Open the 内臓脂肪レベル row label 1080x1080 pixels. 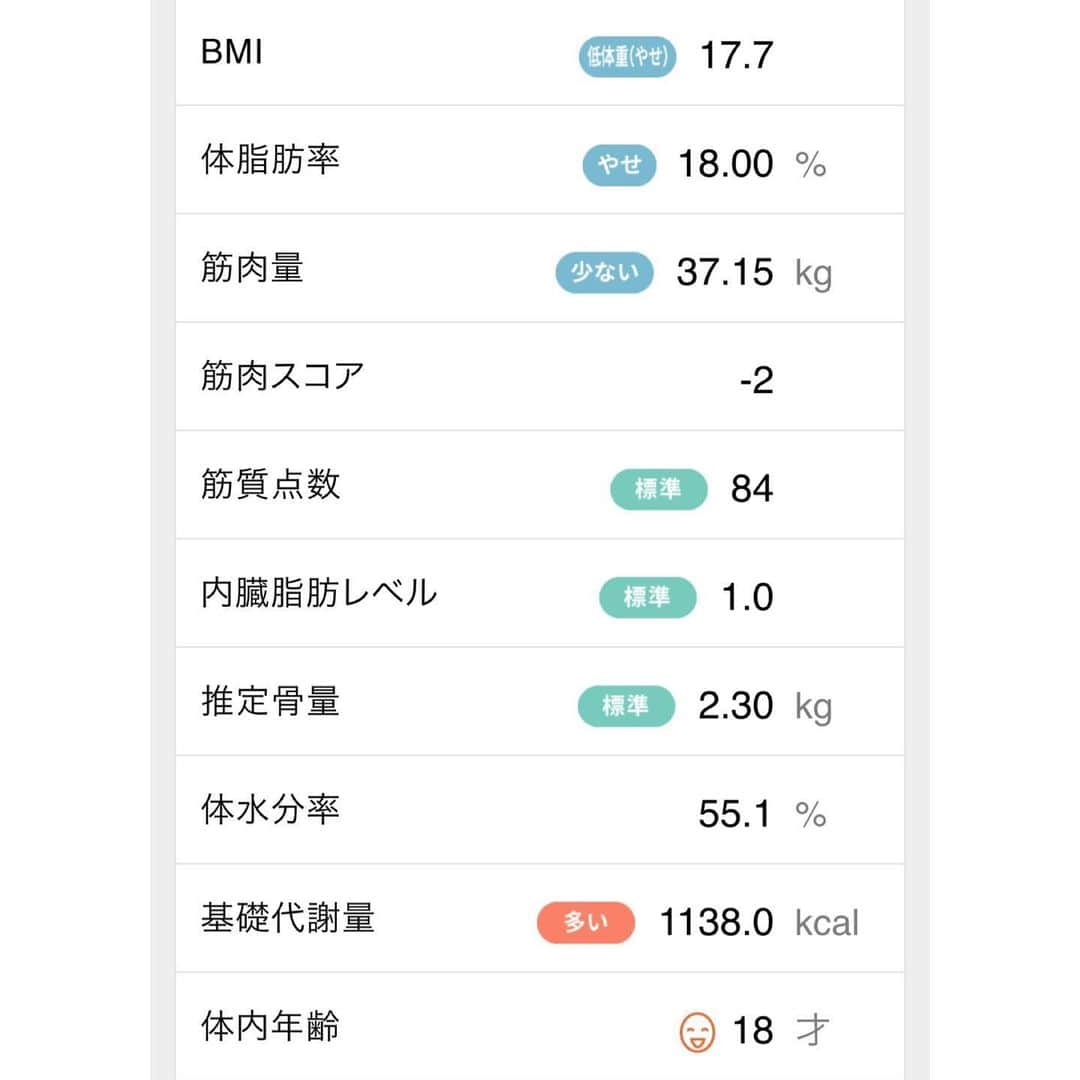coord(319,592)
